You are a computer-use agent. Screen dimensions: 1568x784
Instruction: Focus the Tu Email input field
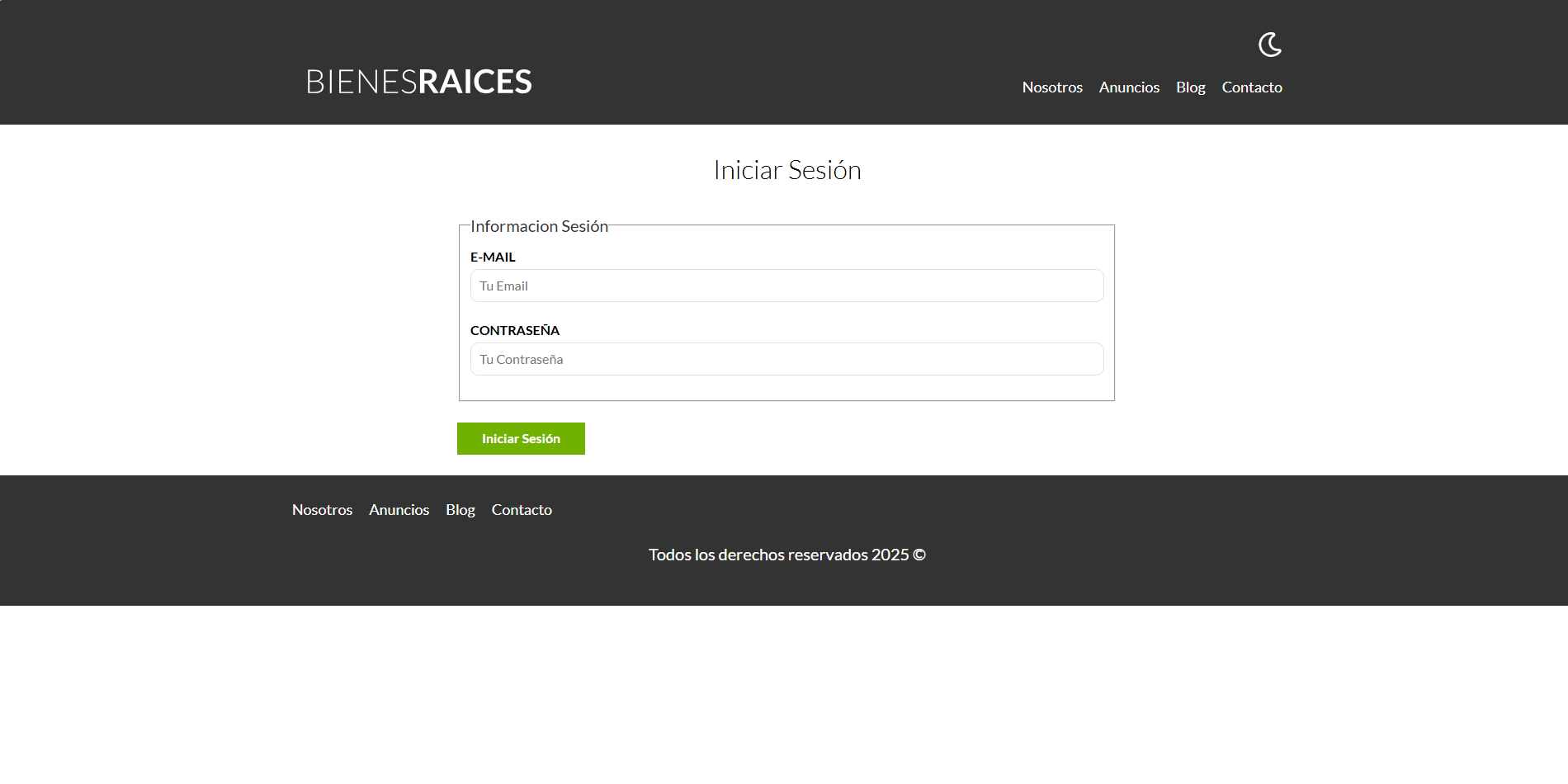786,286
